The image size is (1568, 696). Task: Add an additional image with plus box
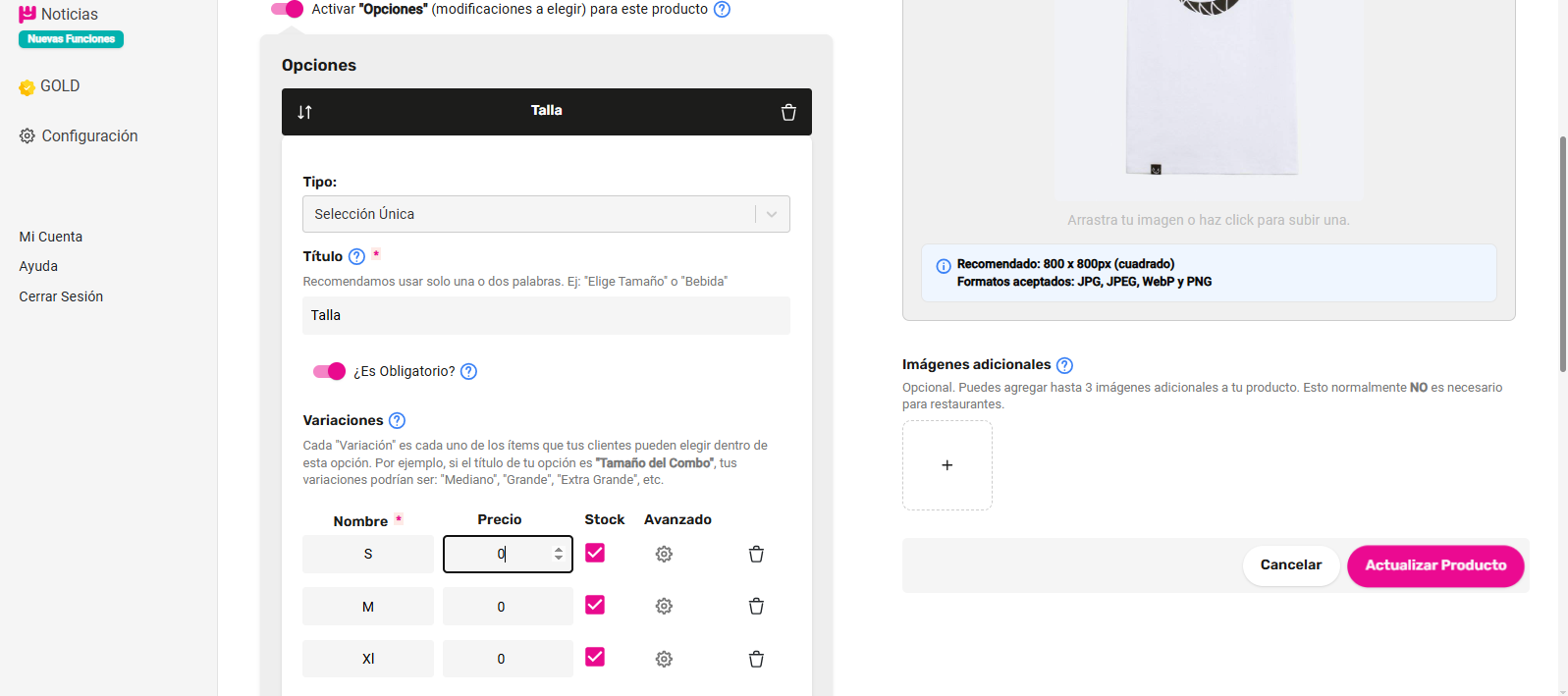click(x=946, y=465)
